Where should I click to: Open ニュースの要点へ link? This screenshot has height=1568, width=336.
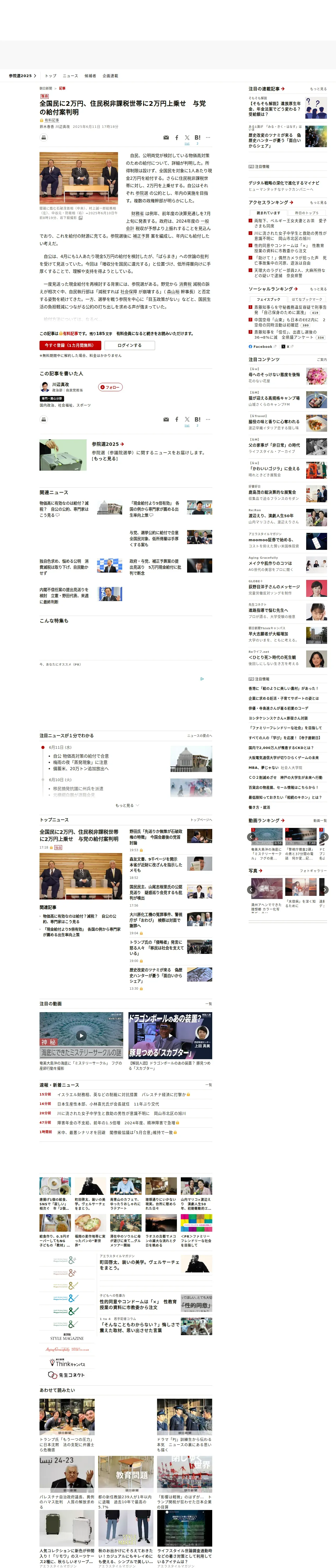pyautogui.click(x=199, y=736)
